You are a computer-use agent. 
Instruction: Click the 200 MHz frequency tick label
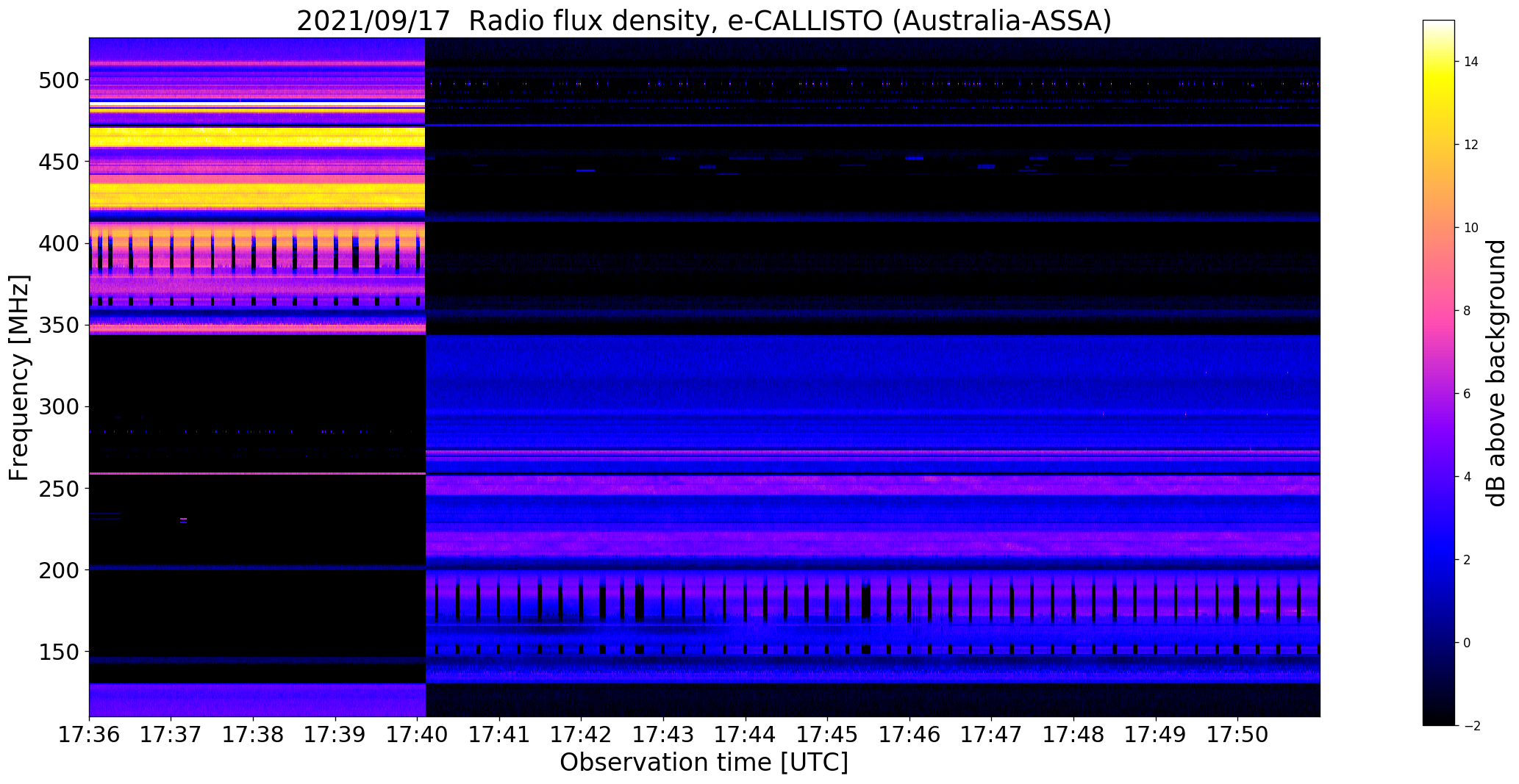[58, 570]
